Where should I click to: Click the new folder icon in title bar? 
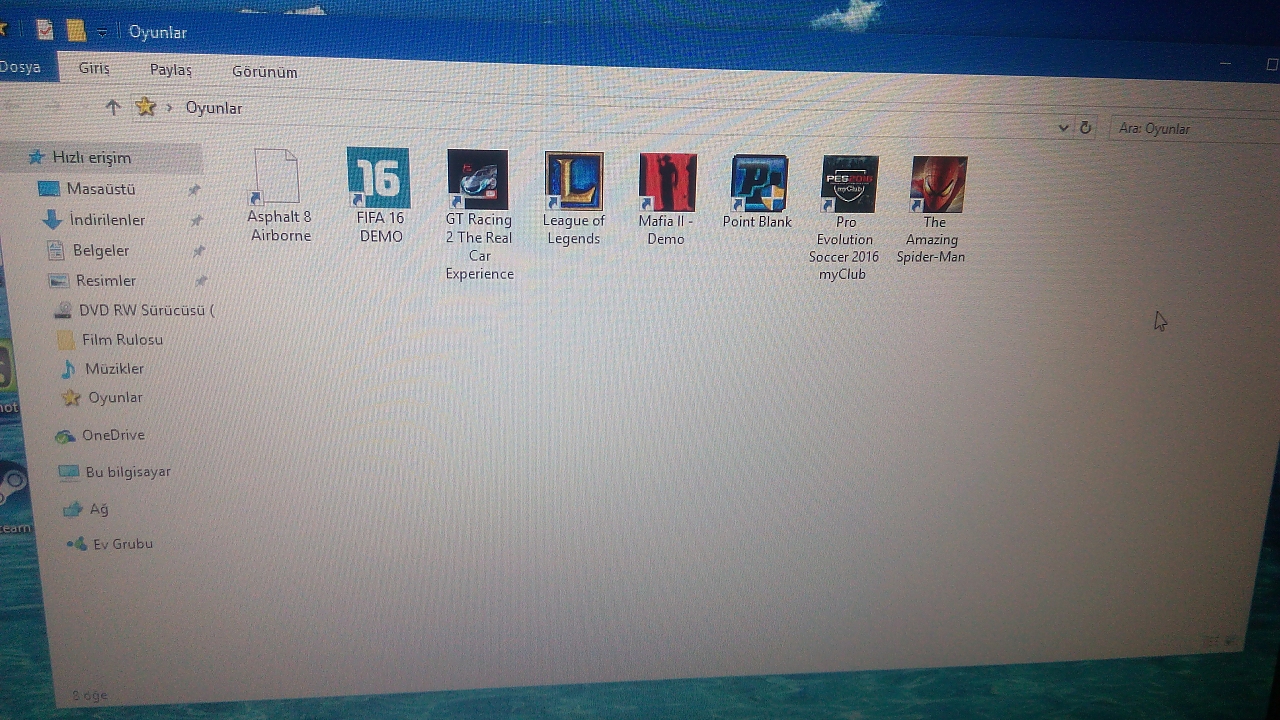point(76,30)
